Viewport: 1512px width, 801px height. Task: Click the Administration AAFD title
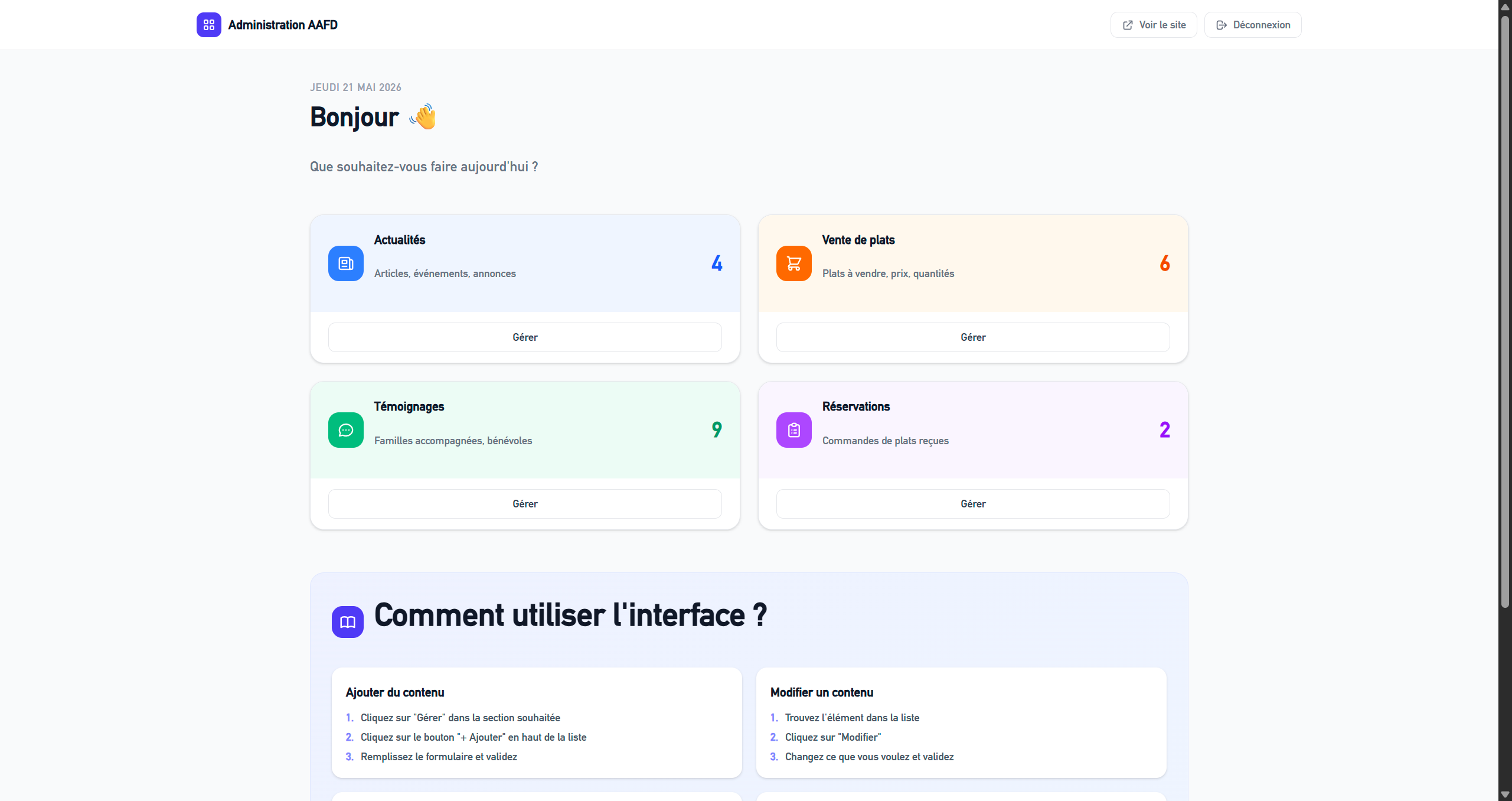(283, 25)
